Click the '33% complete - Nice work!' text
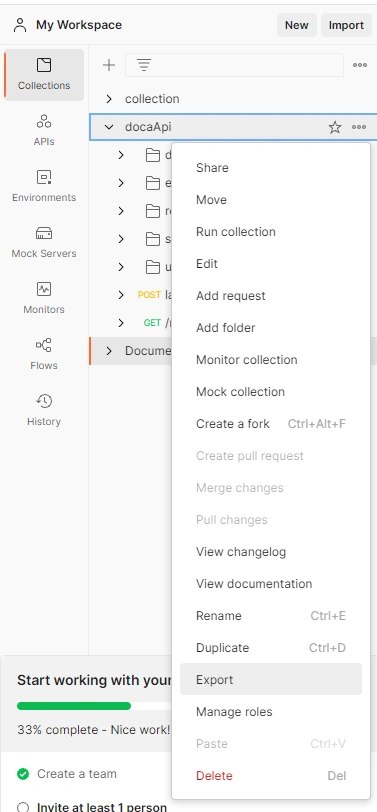Screen dimensions: 377x812 pos(93,730)
